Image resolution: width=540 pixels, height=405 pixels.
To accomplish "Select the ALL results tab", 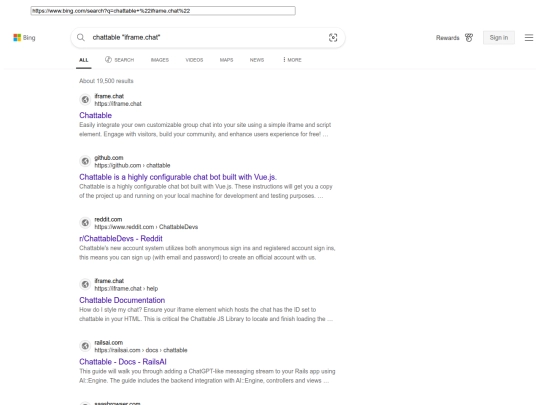I will pyautogui.click(x=84, y=60).
